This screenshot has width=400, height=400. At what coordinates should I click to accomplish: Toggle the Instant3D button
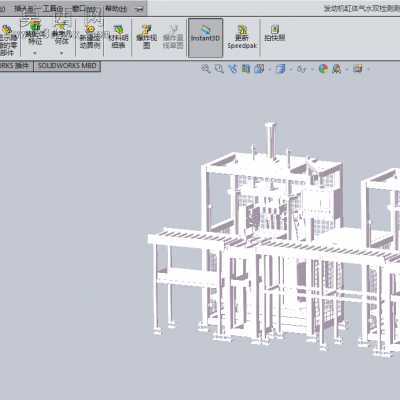pyautogui.click(x=205, y=38)
